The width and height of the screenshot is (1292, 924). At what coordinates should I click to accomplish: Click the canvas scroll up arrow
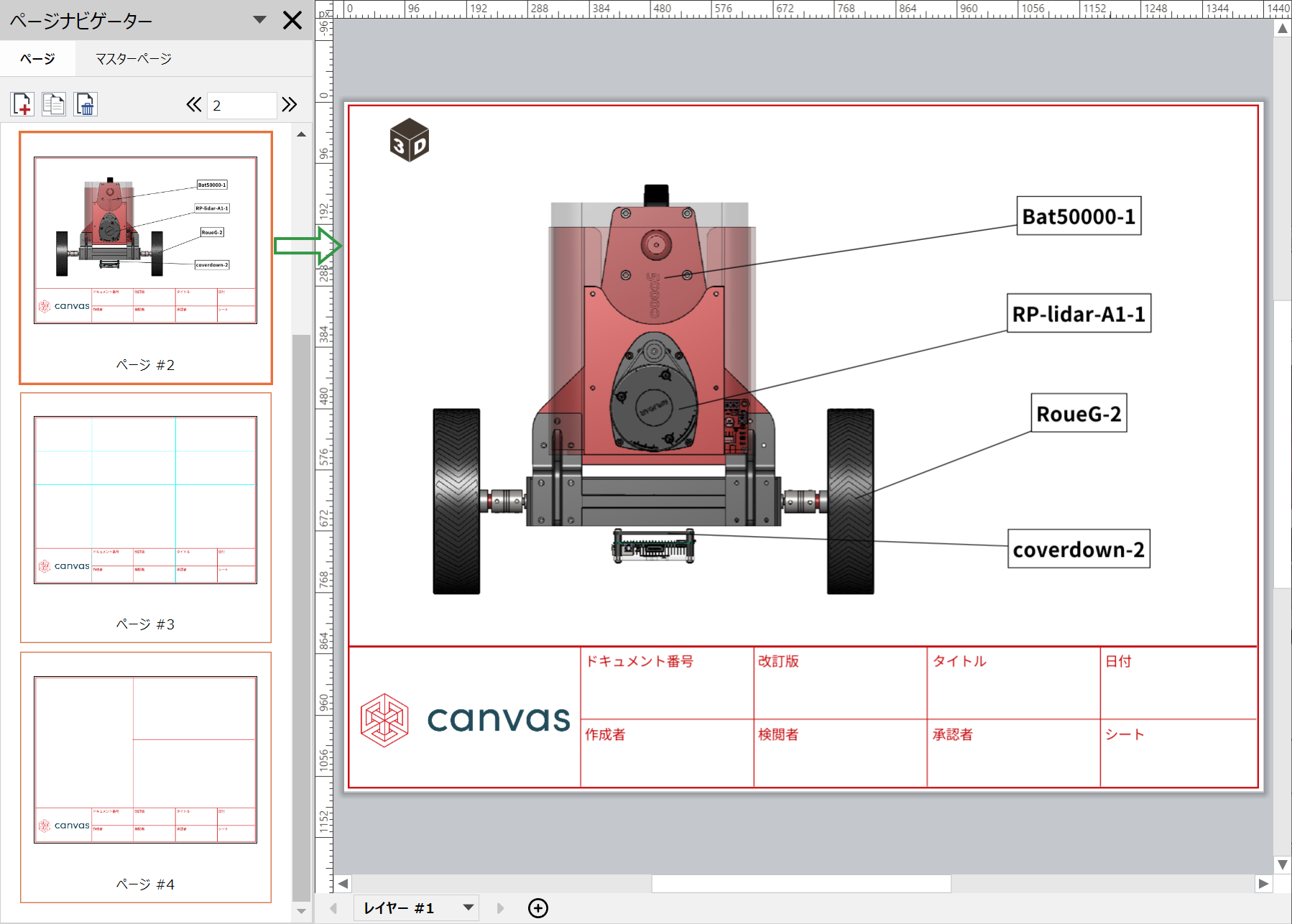tap(1283, 29)
